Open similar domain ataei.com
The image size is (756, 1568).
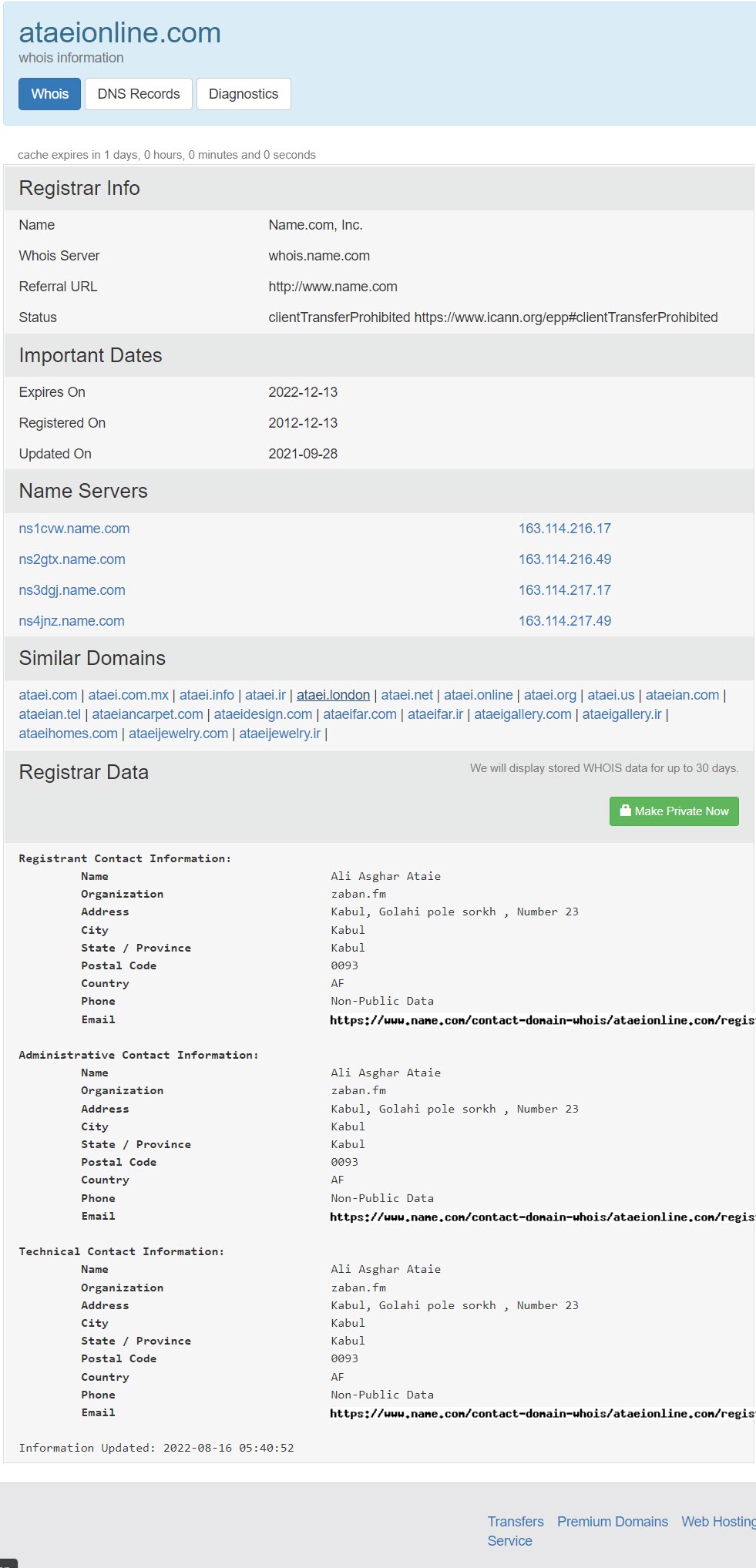48,695
